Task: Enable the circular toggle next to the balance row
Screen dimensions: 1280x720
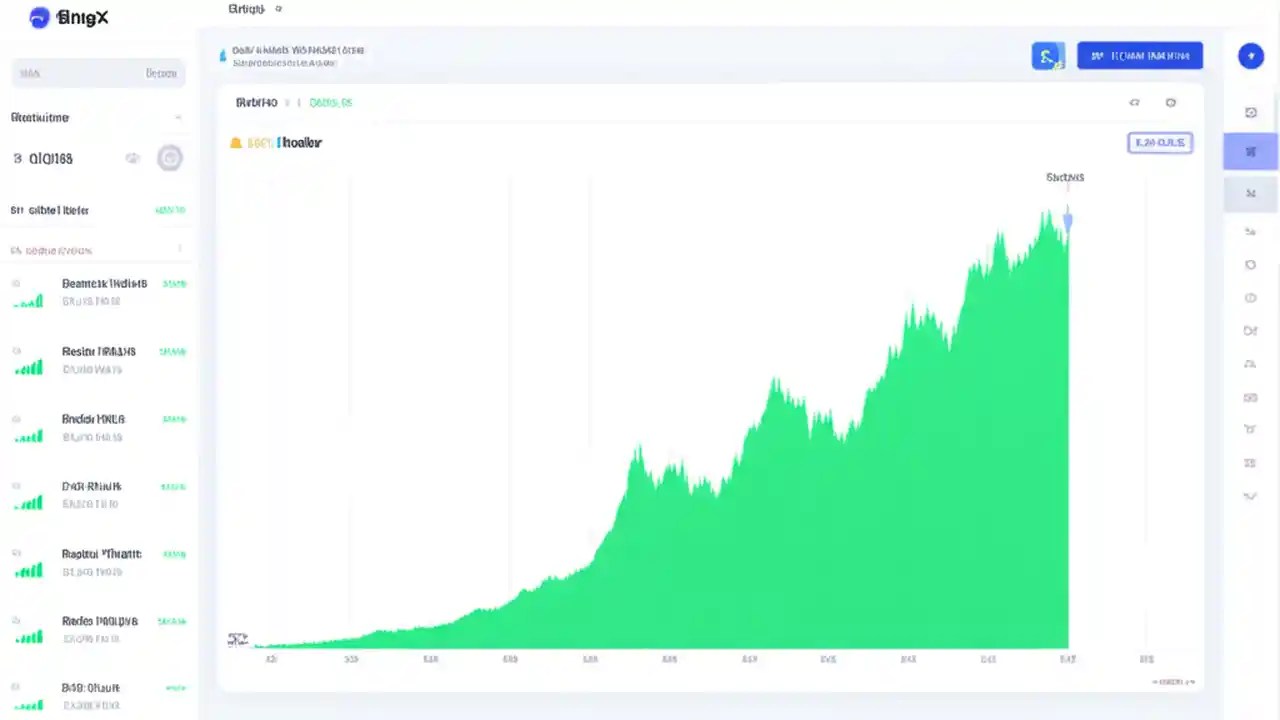Action: tap(169, 158)
